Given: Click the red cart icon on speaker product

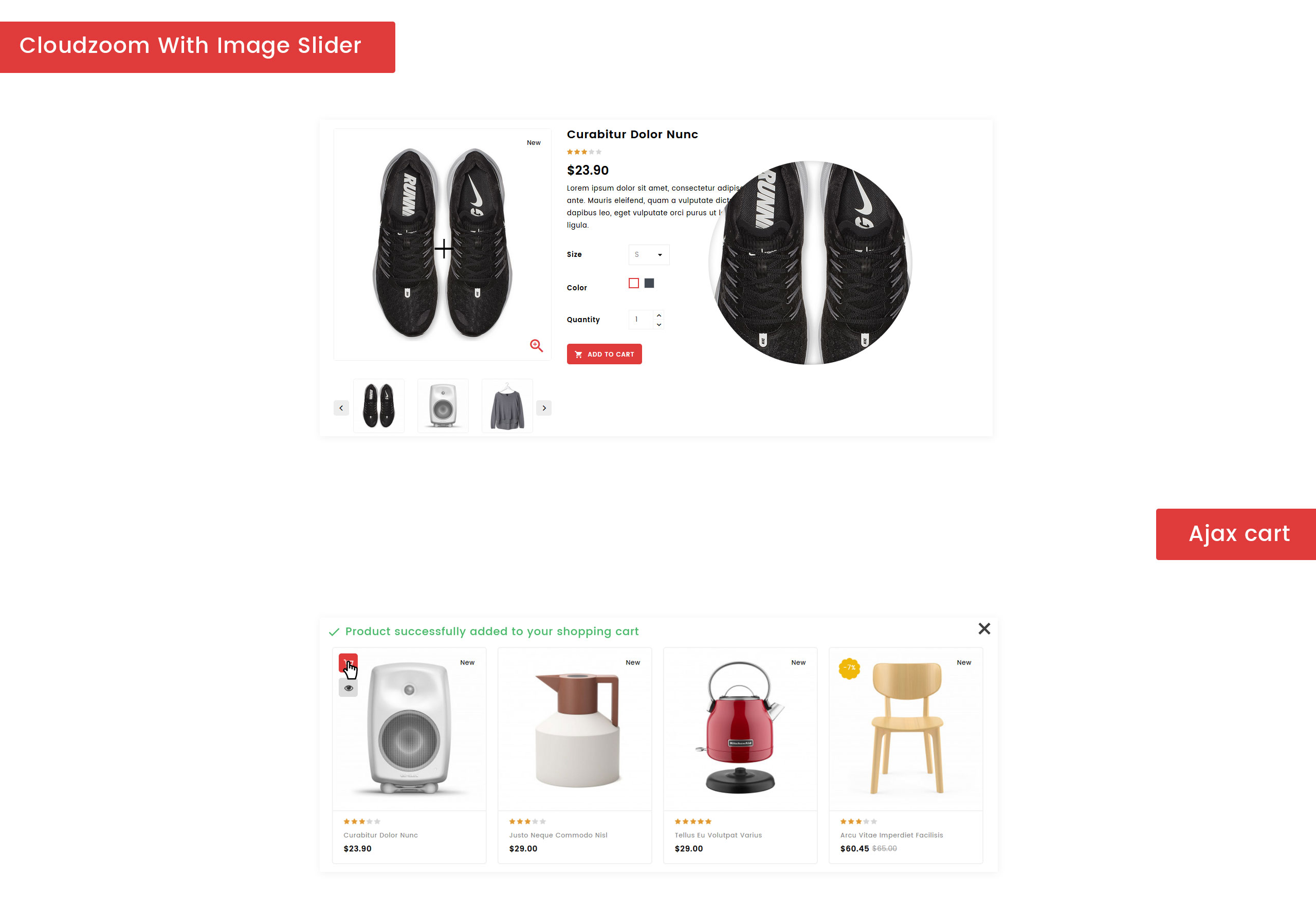Looking at the screenshot, I should tap(348, 663).
